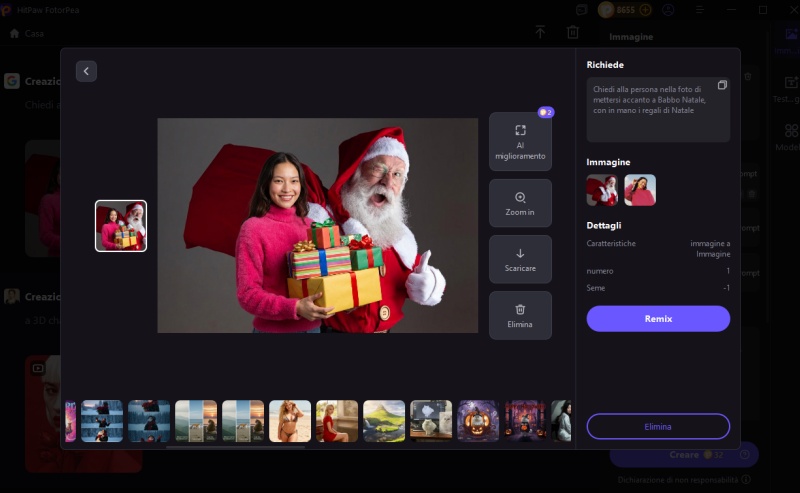The height and width of the screenshot is (493, 800).
Task: Click AI miglioramento enhance button
Action: [x=520, y=142]
